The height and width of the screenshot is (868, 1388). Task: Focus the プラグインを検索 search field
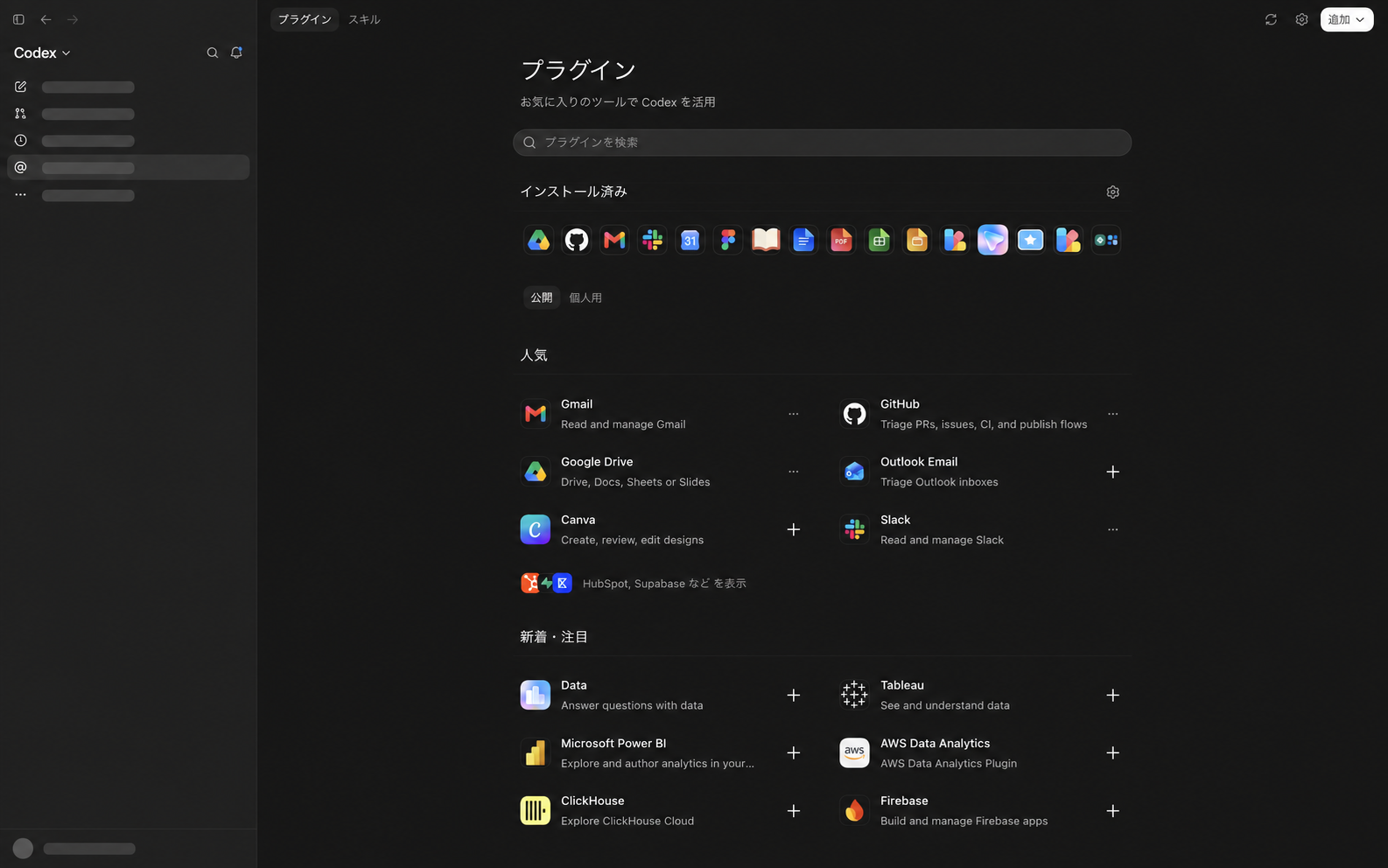pos(822,143)
